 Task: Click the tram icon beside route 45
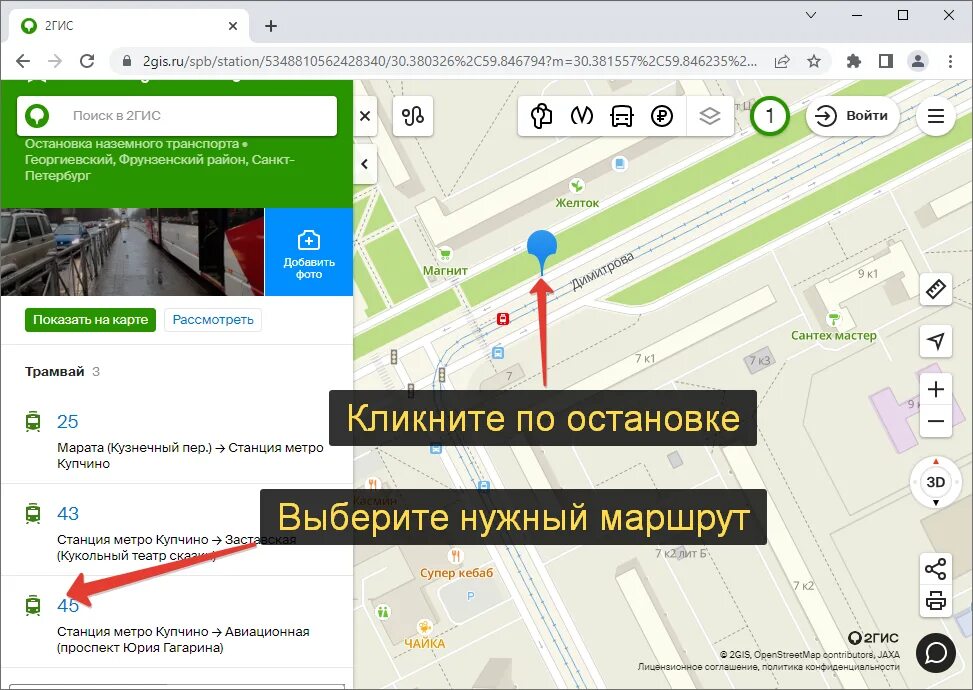click(x=33, y=605)
